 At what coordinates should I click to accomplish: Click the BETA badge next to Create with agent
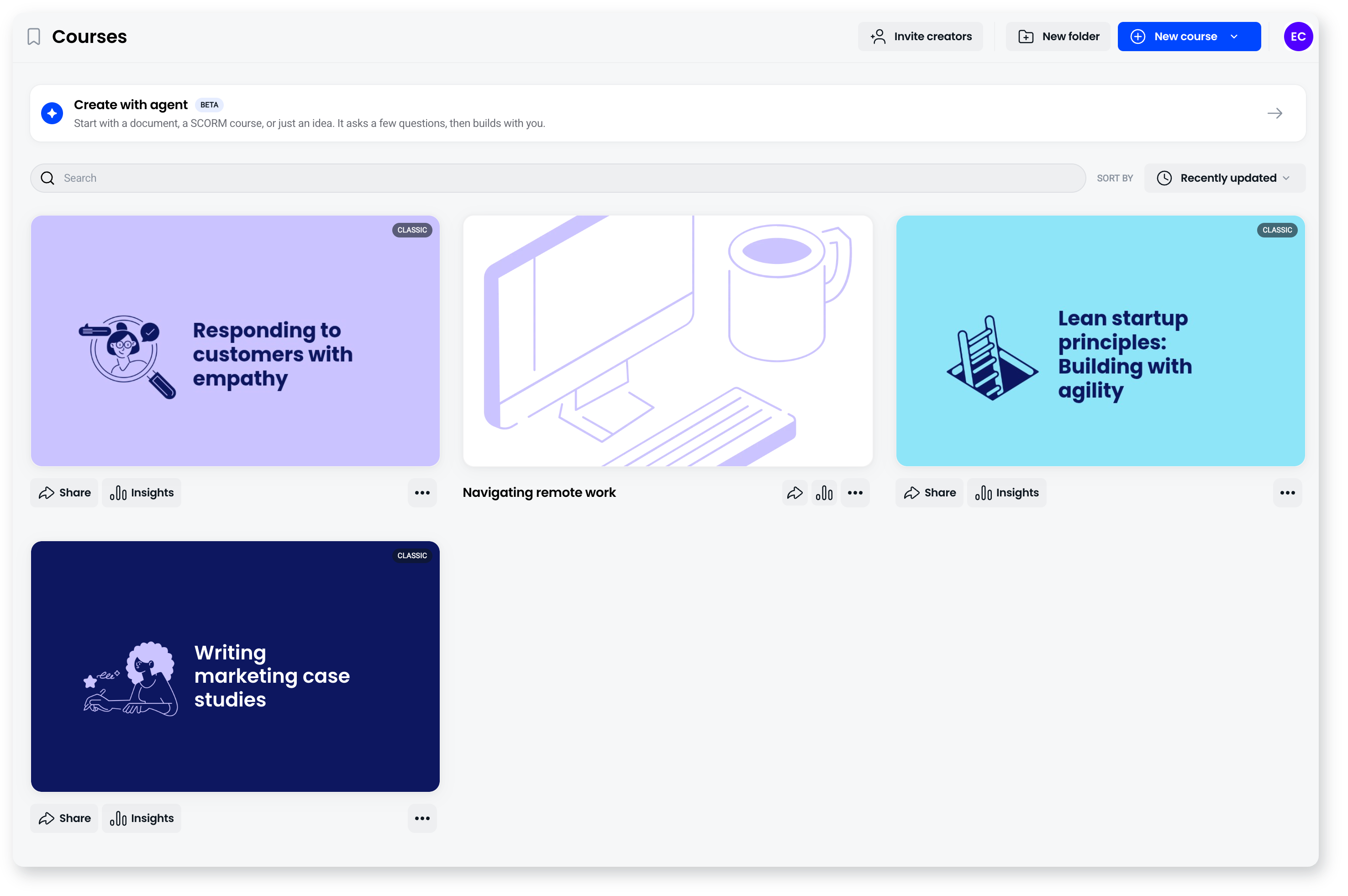tap(209, 105)
